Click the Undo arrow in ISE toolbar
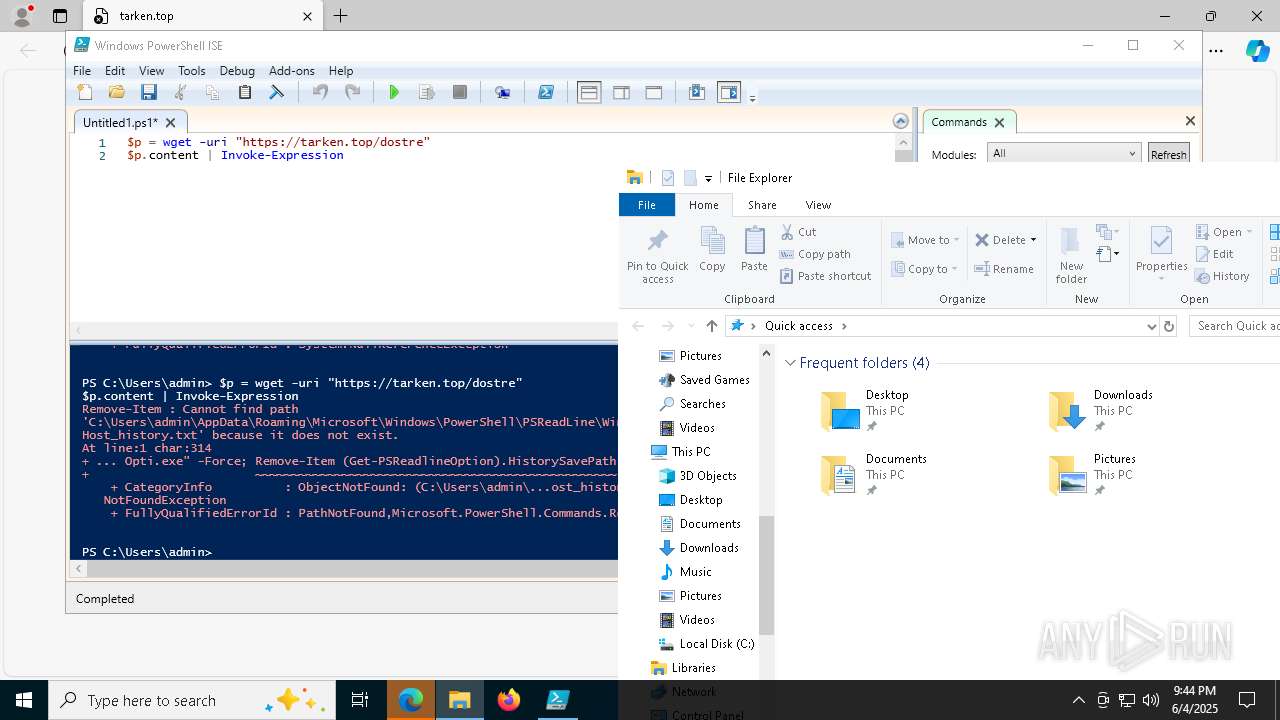1280x720 pixels. click(x=320, y=92)
